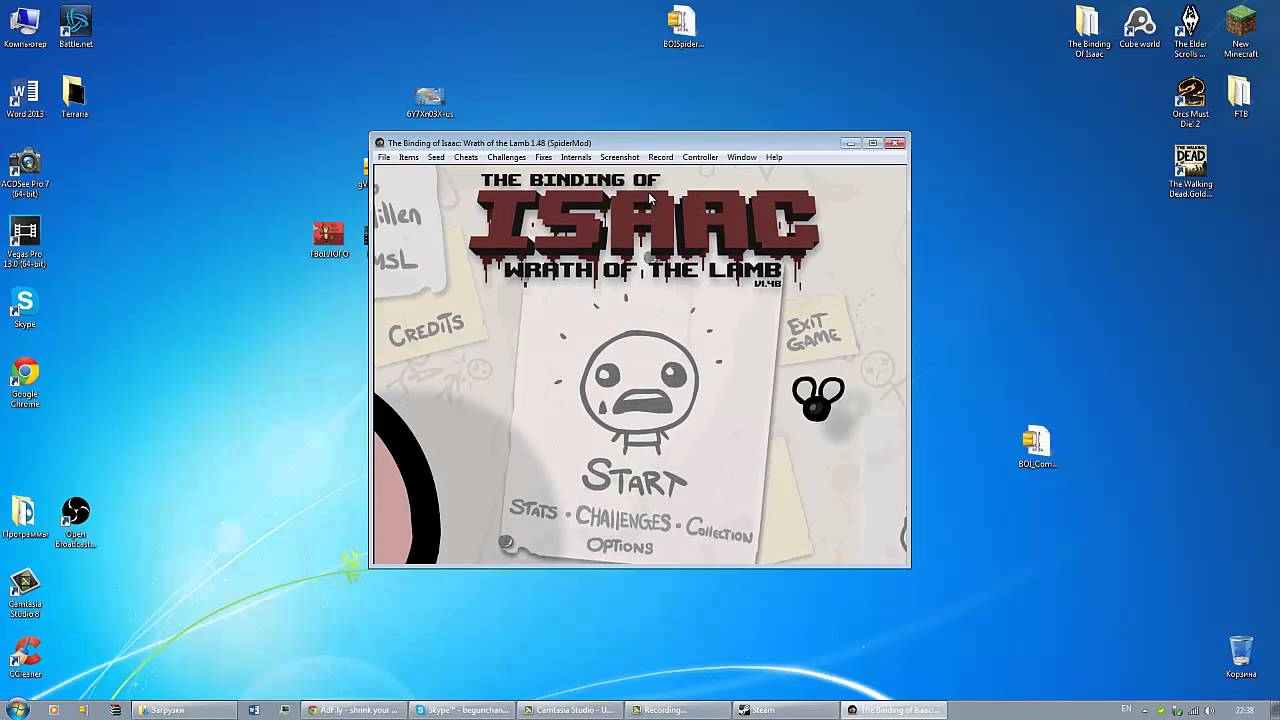Click START on the game title screen
This screenshot has width=1280, height=720.
(635, 478)
